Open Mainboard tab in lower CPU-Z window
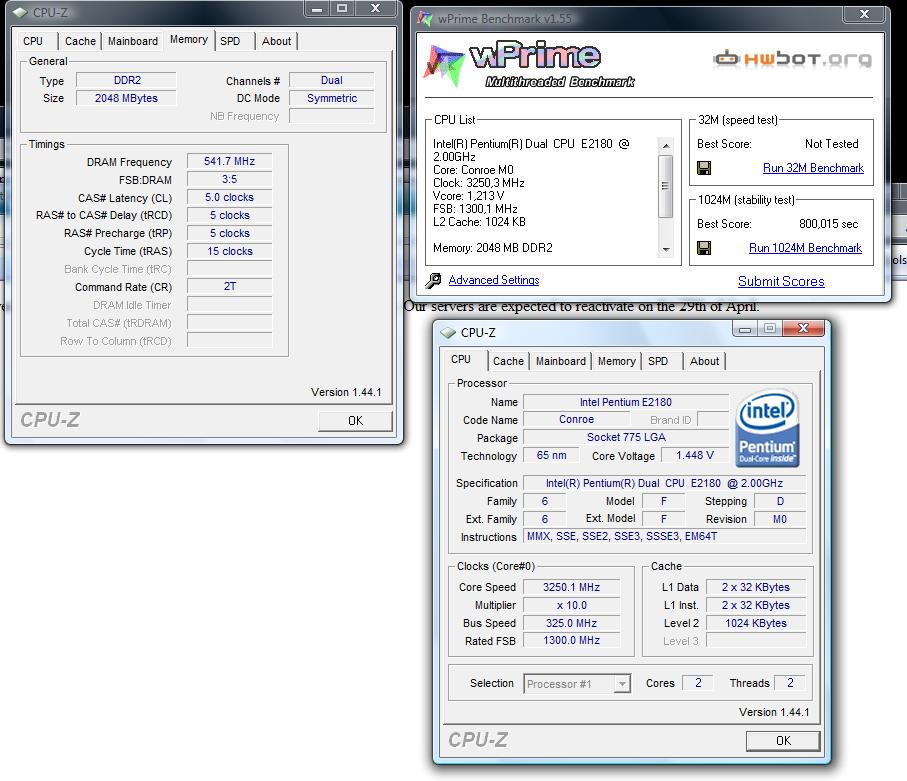The image size is (907, 781). (561, 361)
